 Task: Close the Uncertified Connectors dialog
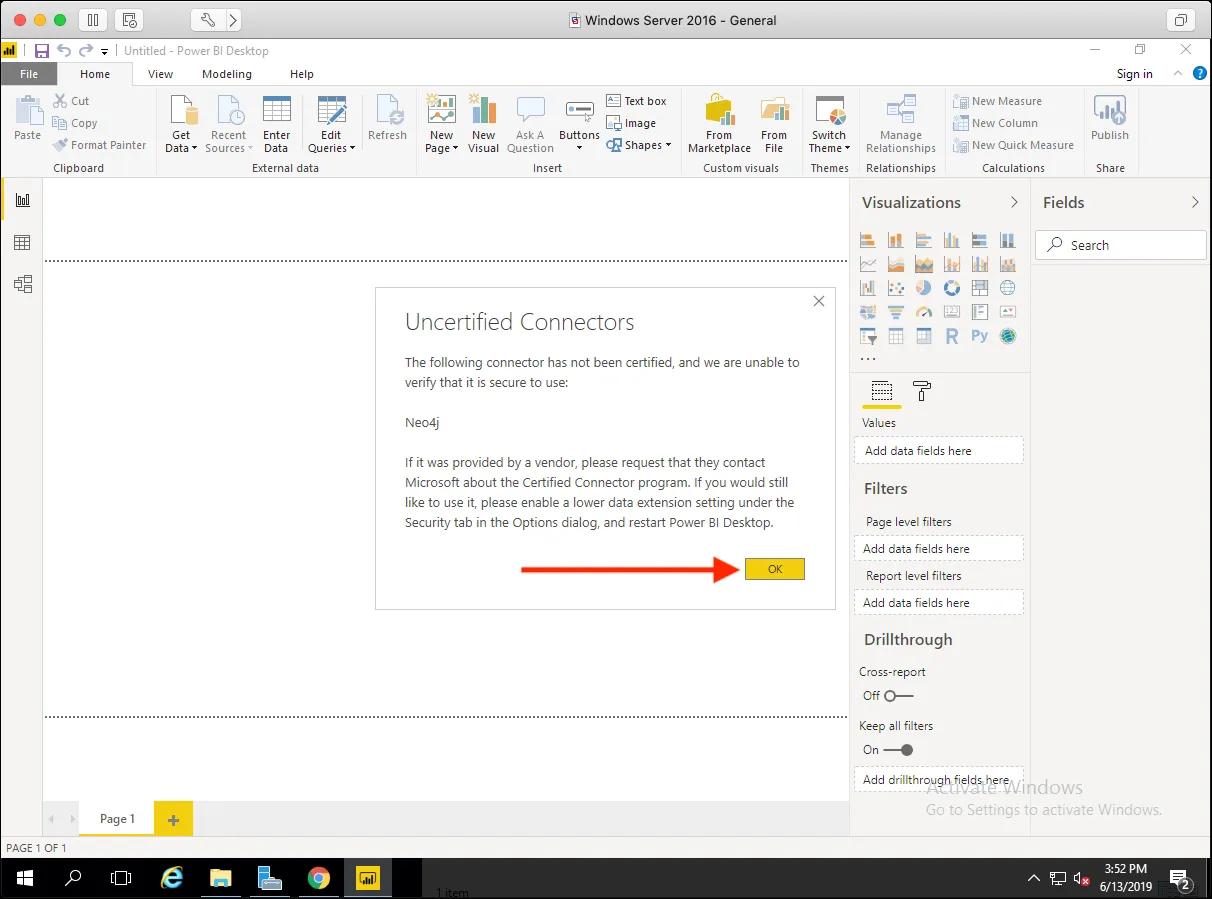tap(819, 301)
